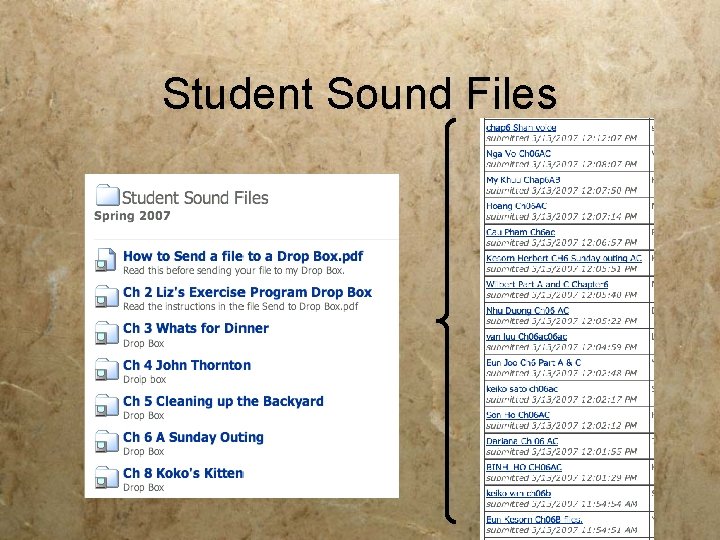The image size is (720, 540).
Task: Open the keiko ch06b submission
Action: pyautogui.click(x=519, y=494)
